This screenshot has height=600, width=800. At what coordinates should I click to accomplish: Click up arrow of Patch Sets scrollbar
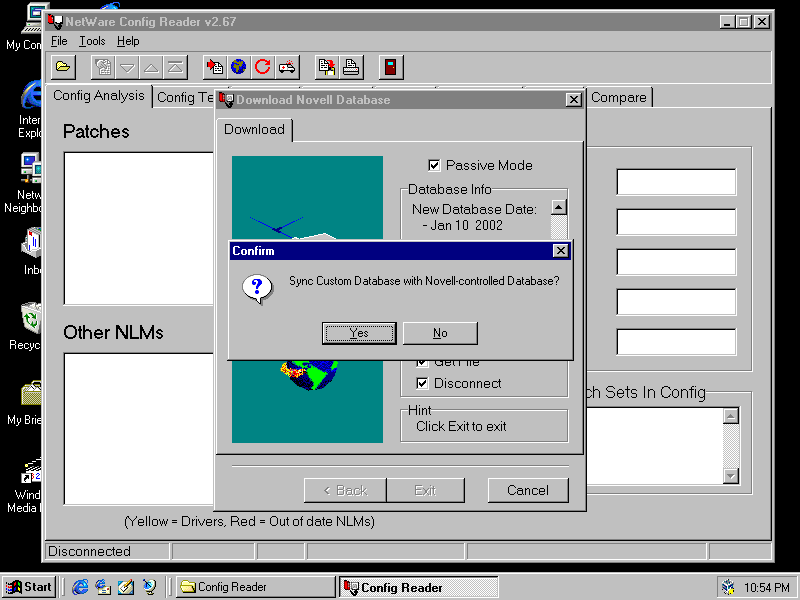731,416
